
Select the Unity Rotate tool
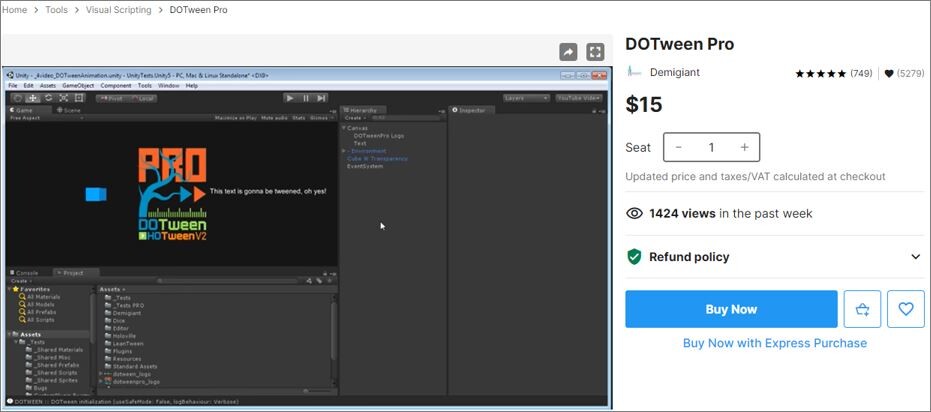(49, 98)
